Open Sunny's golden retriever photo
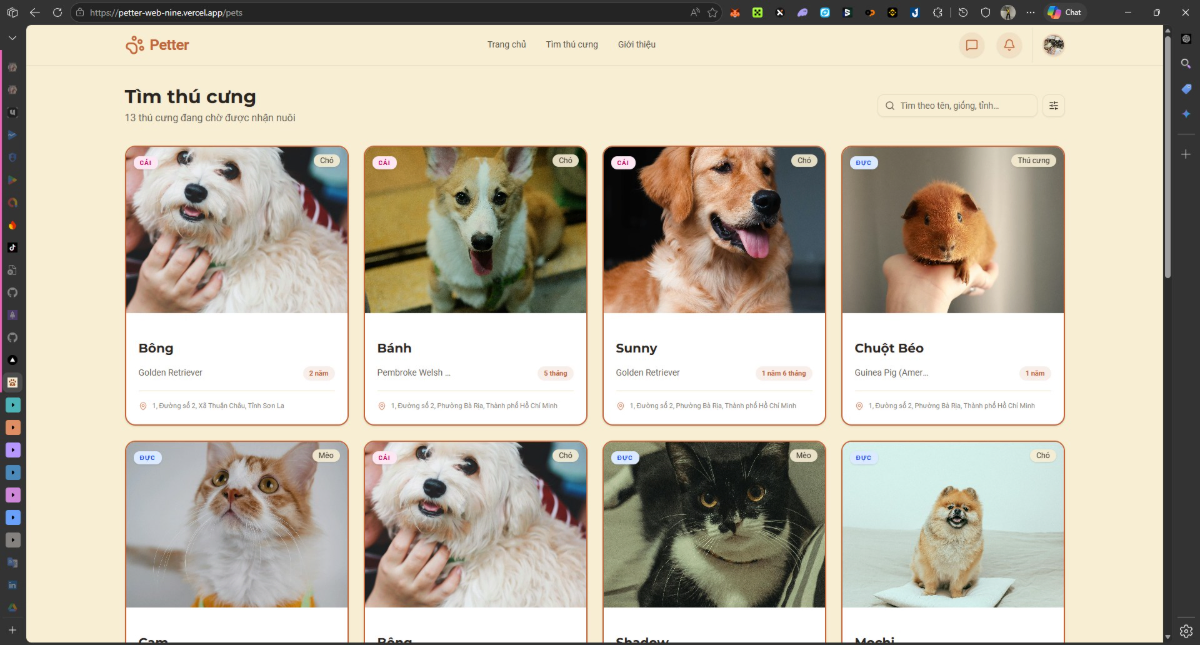The width and height of the screenshot is (1200, 645). 714,230
